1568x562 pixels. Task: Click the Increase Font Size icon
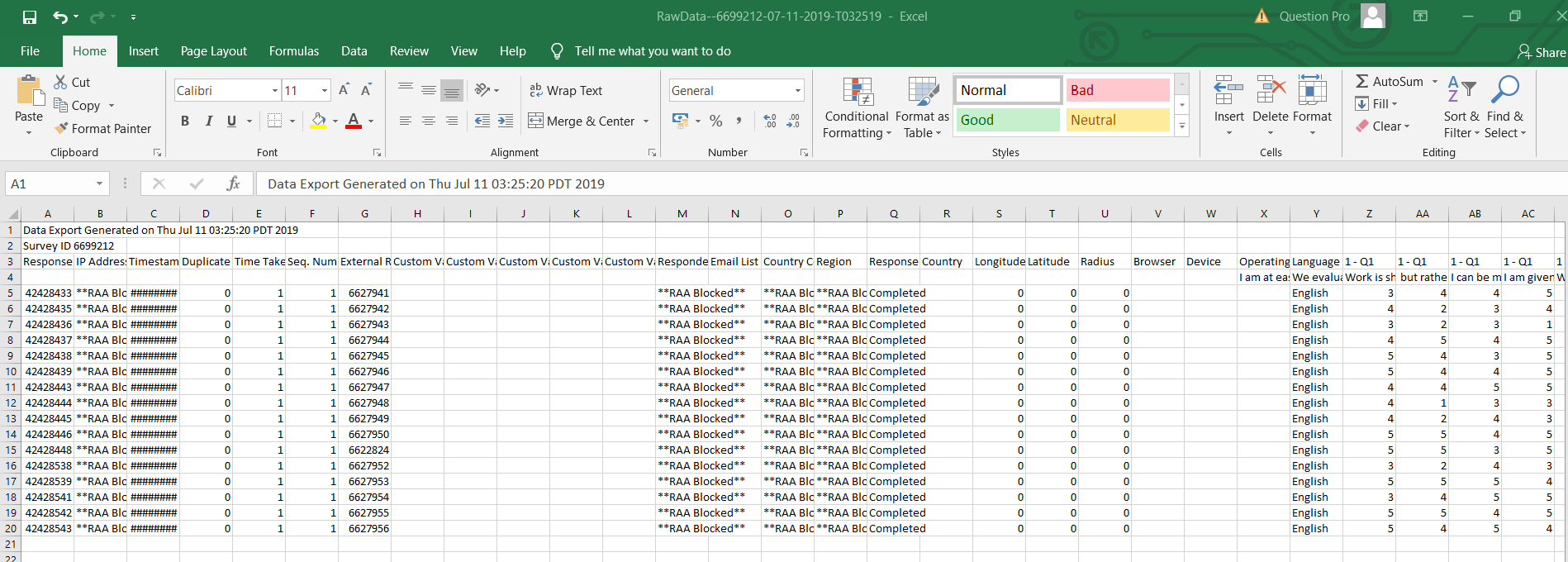pyautogui.click(x=344, y=90)
